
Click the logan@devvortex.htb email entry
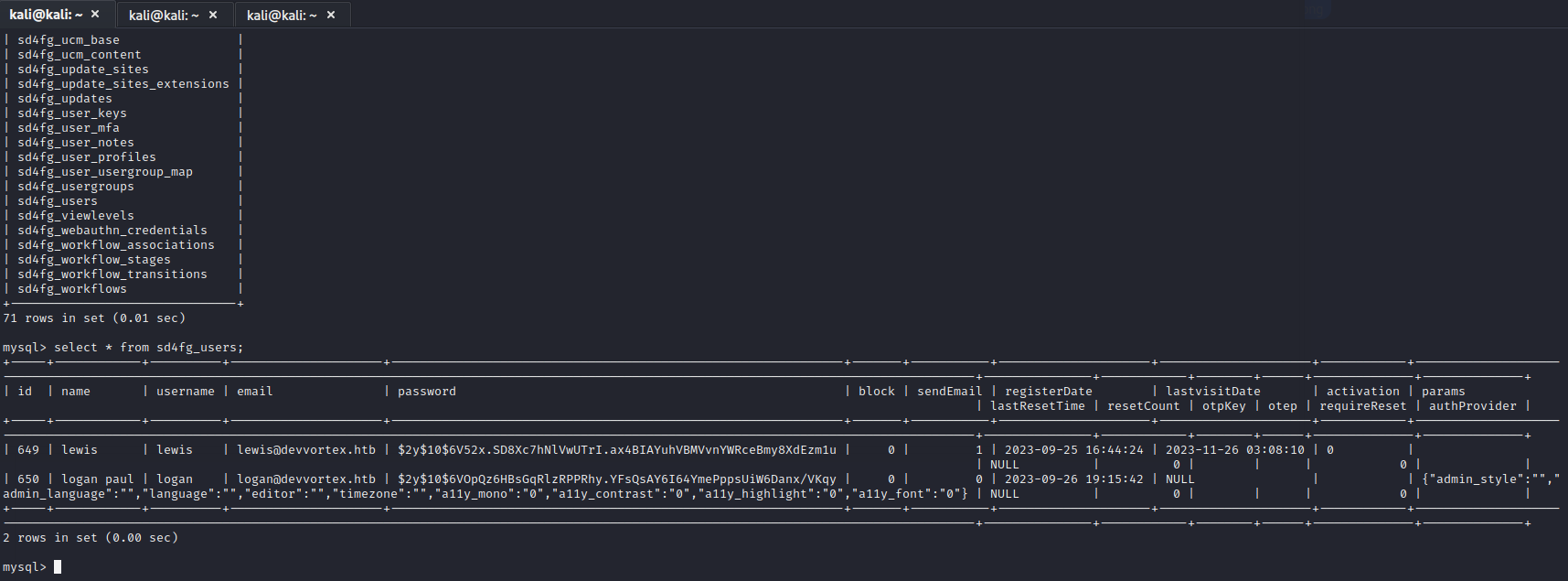coord(306,479)
